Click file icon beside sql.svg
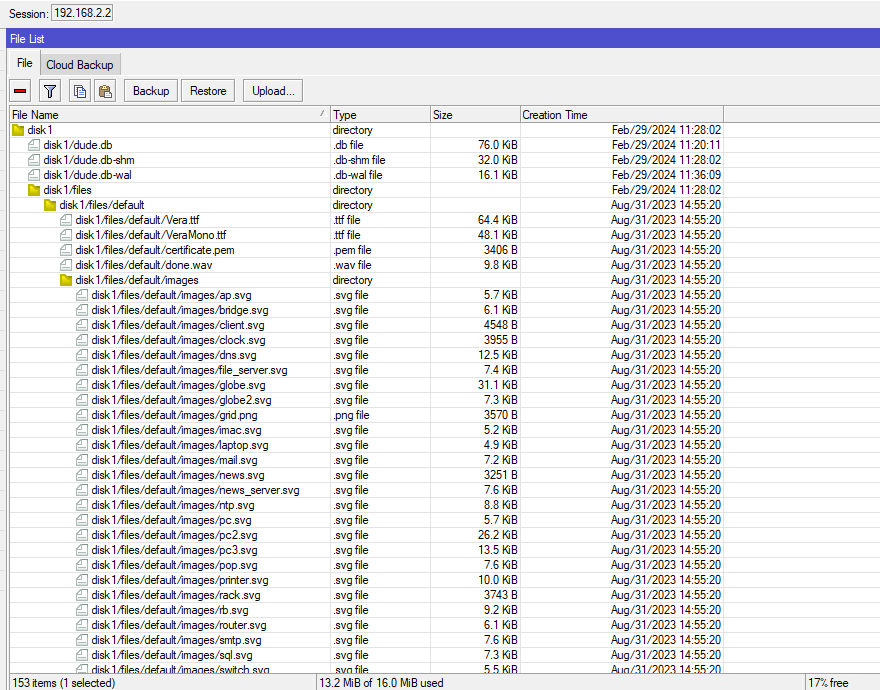Image resolution: width=880 pixels, height=690 pixels. tap(82, 655)
